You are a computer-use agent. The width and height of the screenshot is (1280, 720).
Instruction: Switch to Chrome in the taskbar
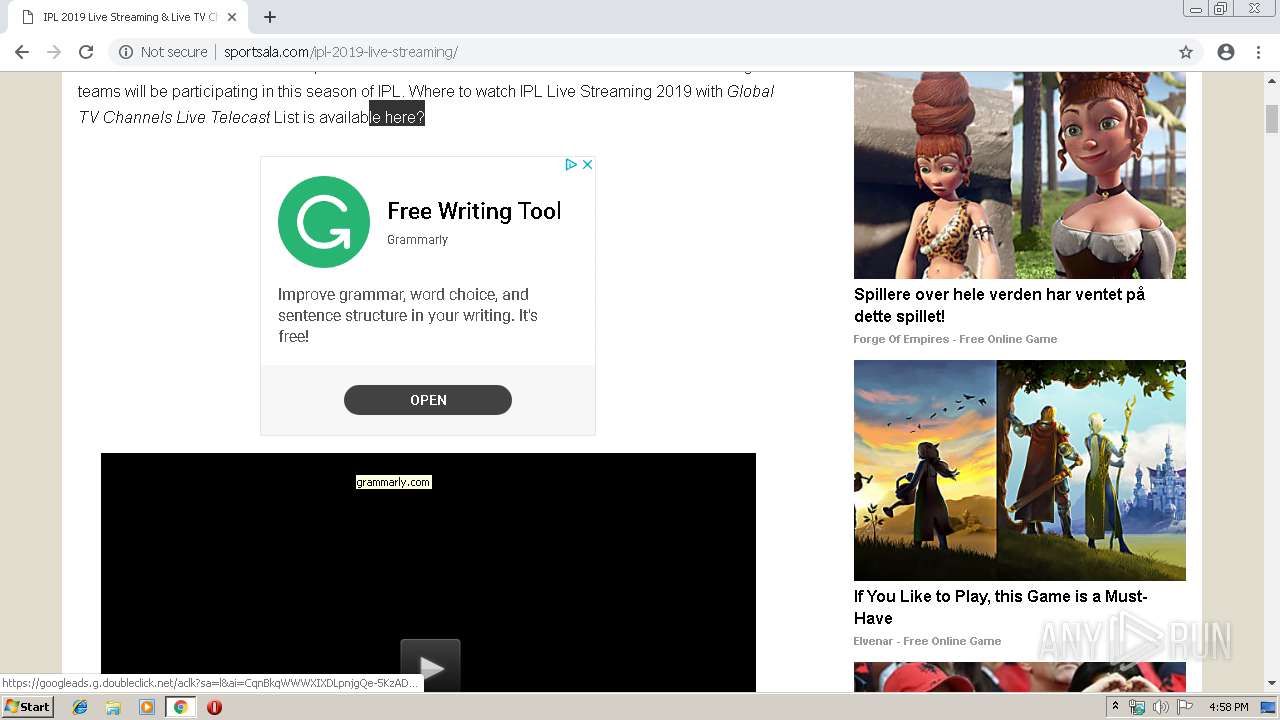180,707
